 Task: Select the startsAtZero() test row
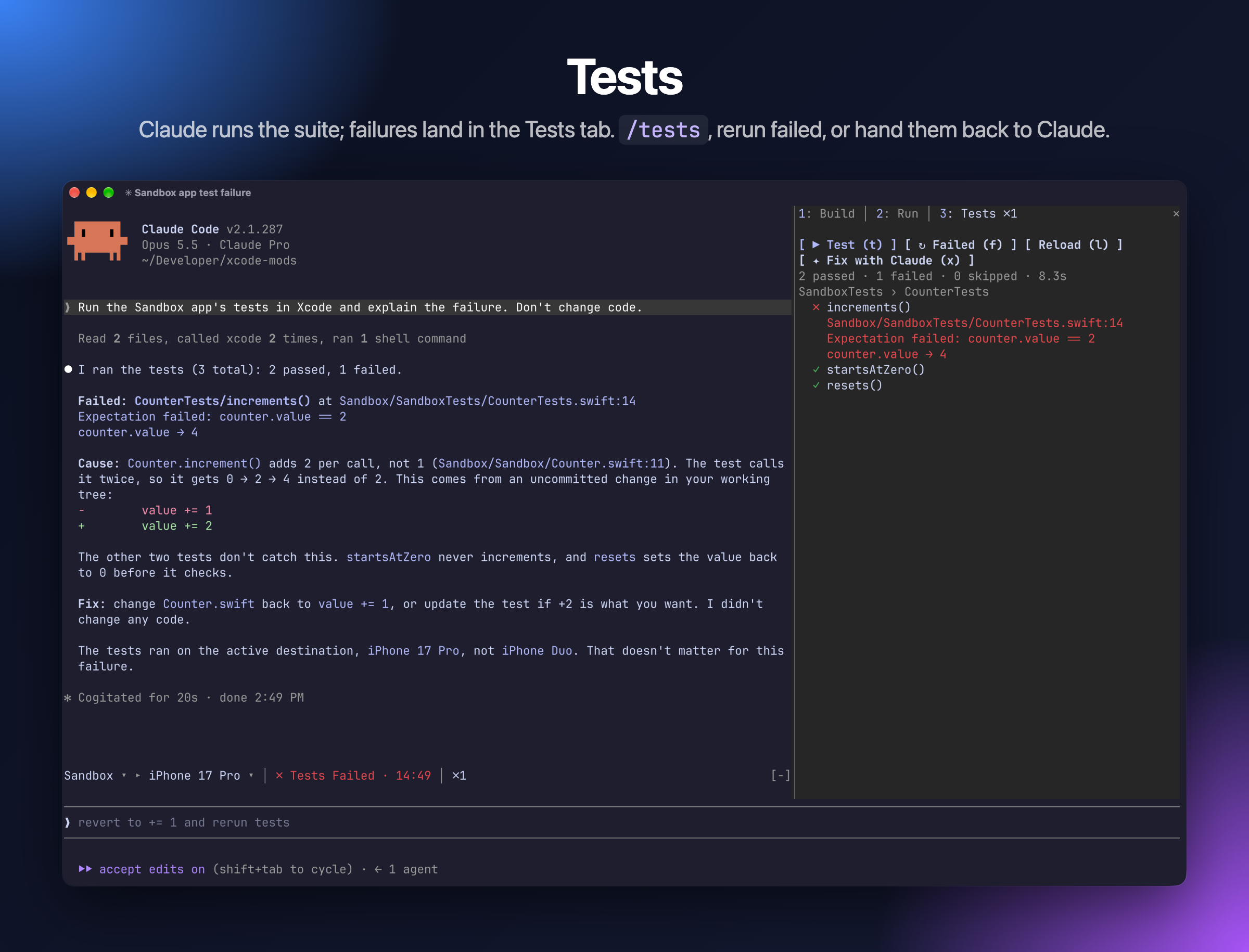(875, 369)
